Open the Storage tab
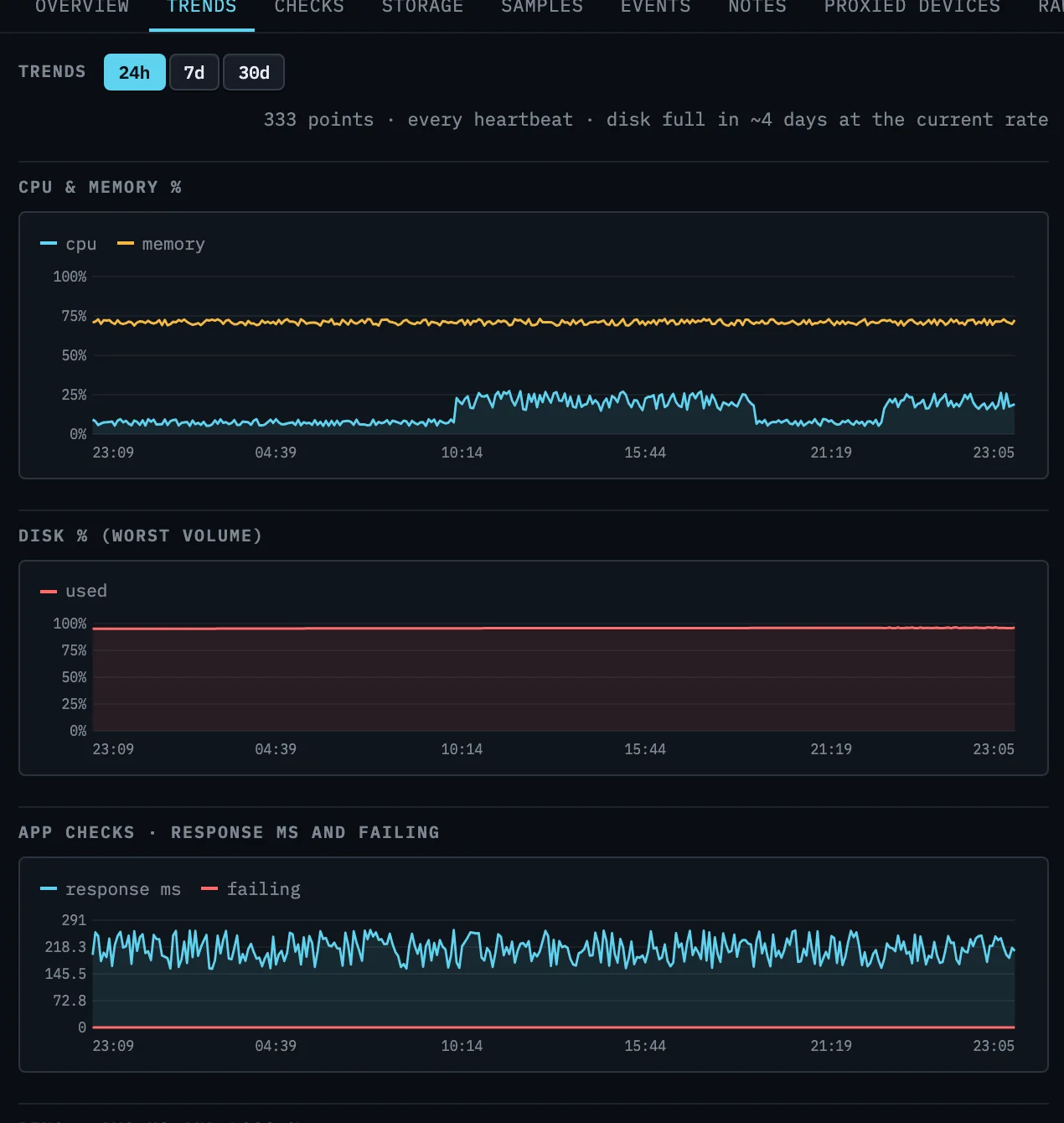This screenshot has height=1123, width=1064. [x=422, y=8]
